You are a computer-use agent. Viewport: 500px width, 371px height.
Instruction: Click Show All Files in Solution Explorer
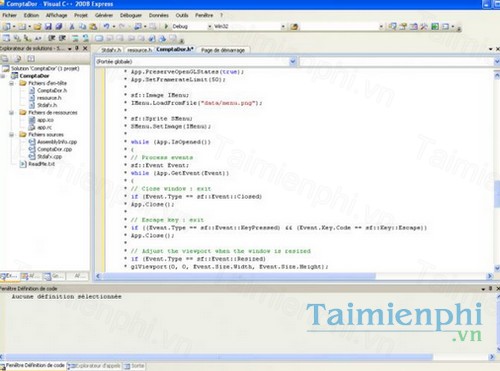tap(18, 59)
